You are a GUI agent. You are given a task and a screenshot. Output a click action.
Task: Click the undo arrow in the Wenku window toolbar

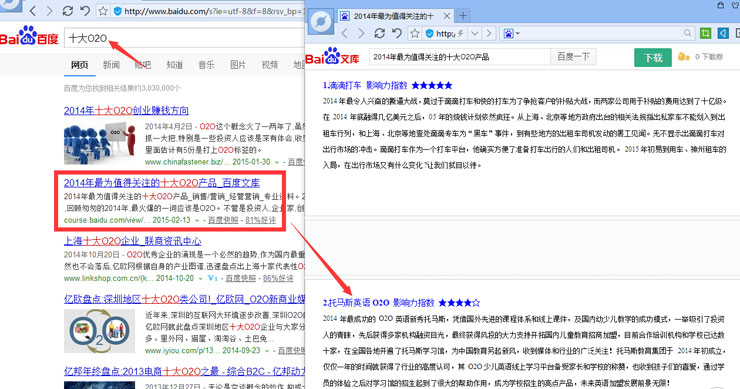(397, 33)
